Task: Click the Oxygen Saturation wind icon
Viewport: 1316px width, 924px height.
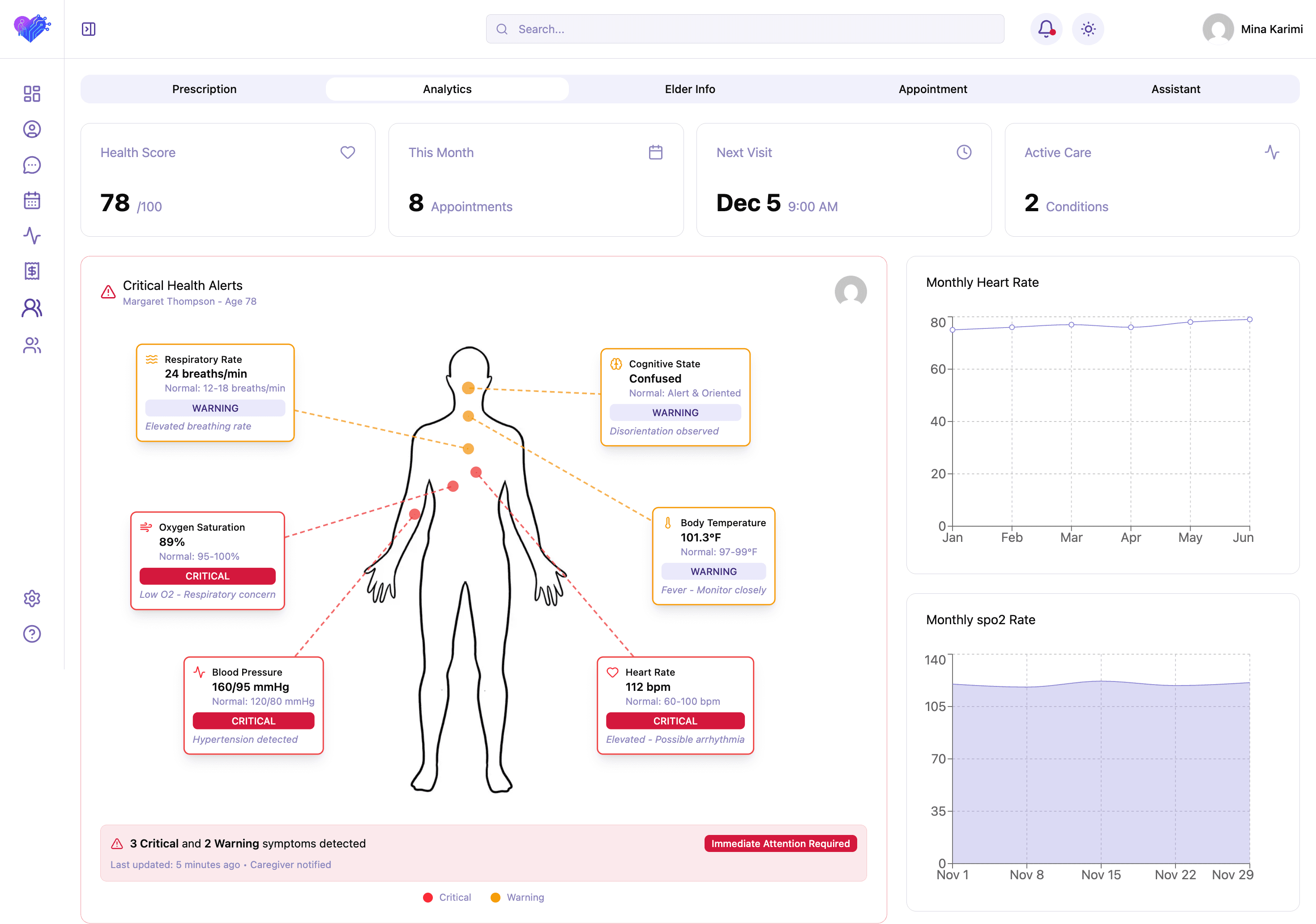Action: pyautogui.click(x=146, y=528)
